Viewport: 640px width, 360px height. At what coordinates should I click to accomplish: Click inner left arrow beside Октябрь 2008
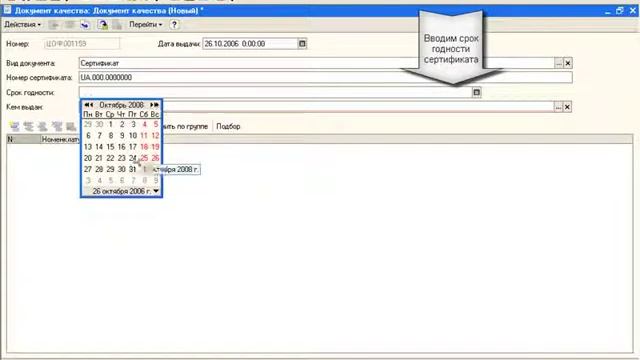coord(91,105)
